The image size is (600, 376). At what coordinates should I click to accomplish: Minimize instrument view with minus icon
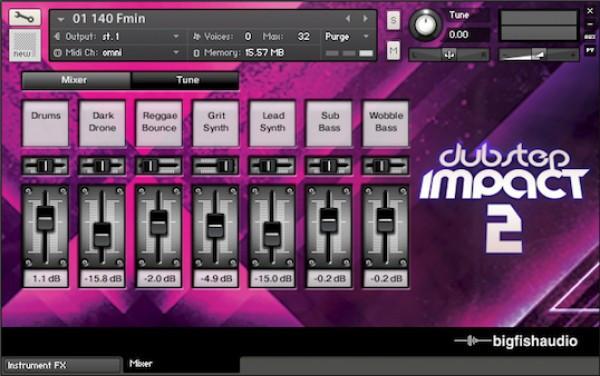click(590, 24)
